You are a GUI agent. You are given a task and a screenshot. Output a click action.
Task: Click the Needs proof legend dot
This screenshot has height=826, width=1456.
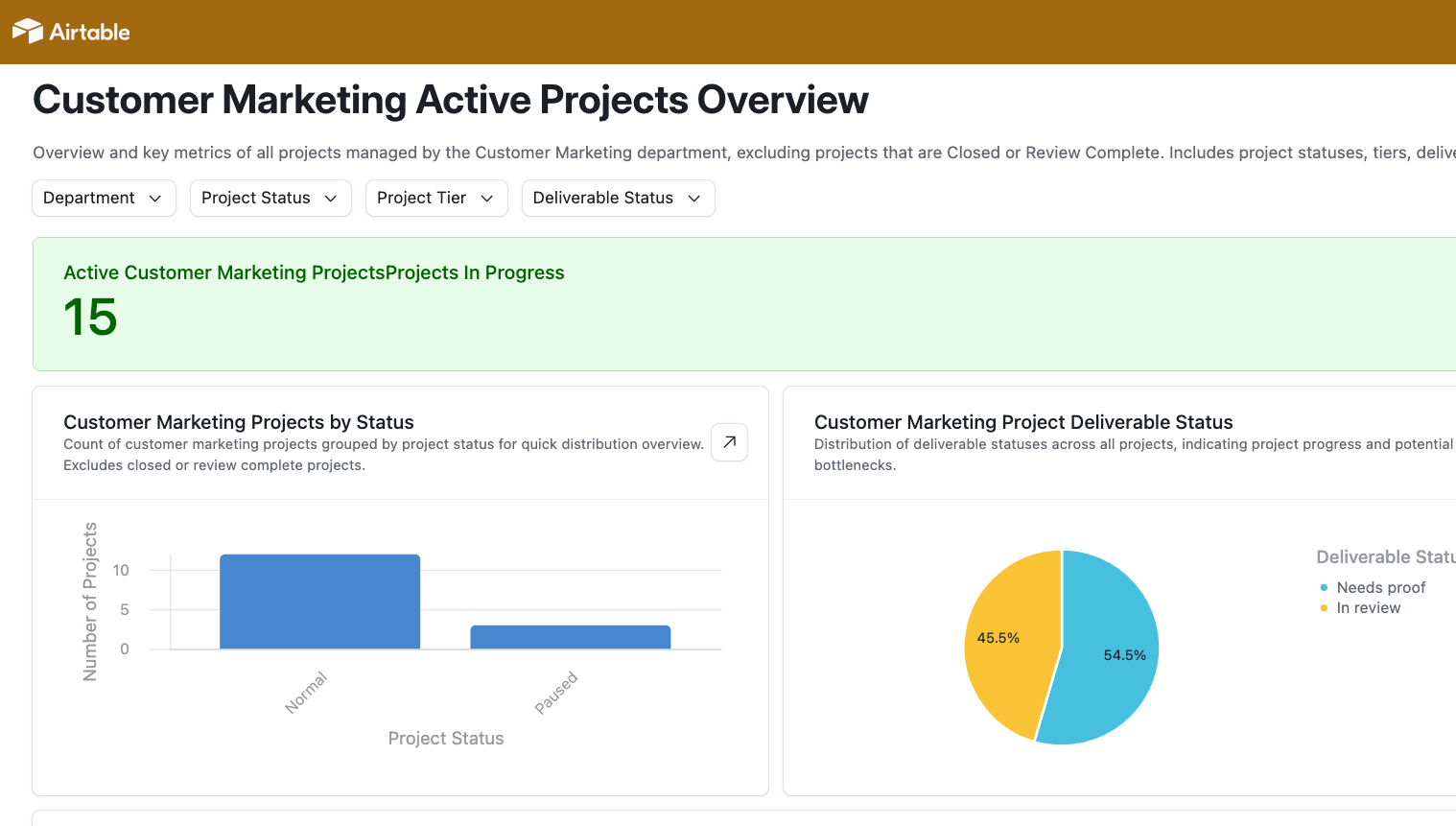(x=1324, y=587)
